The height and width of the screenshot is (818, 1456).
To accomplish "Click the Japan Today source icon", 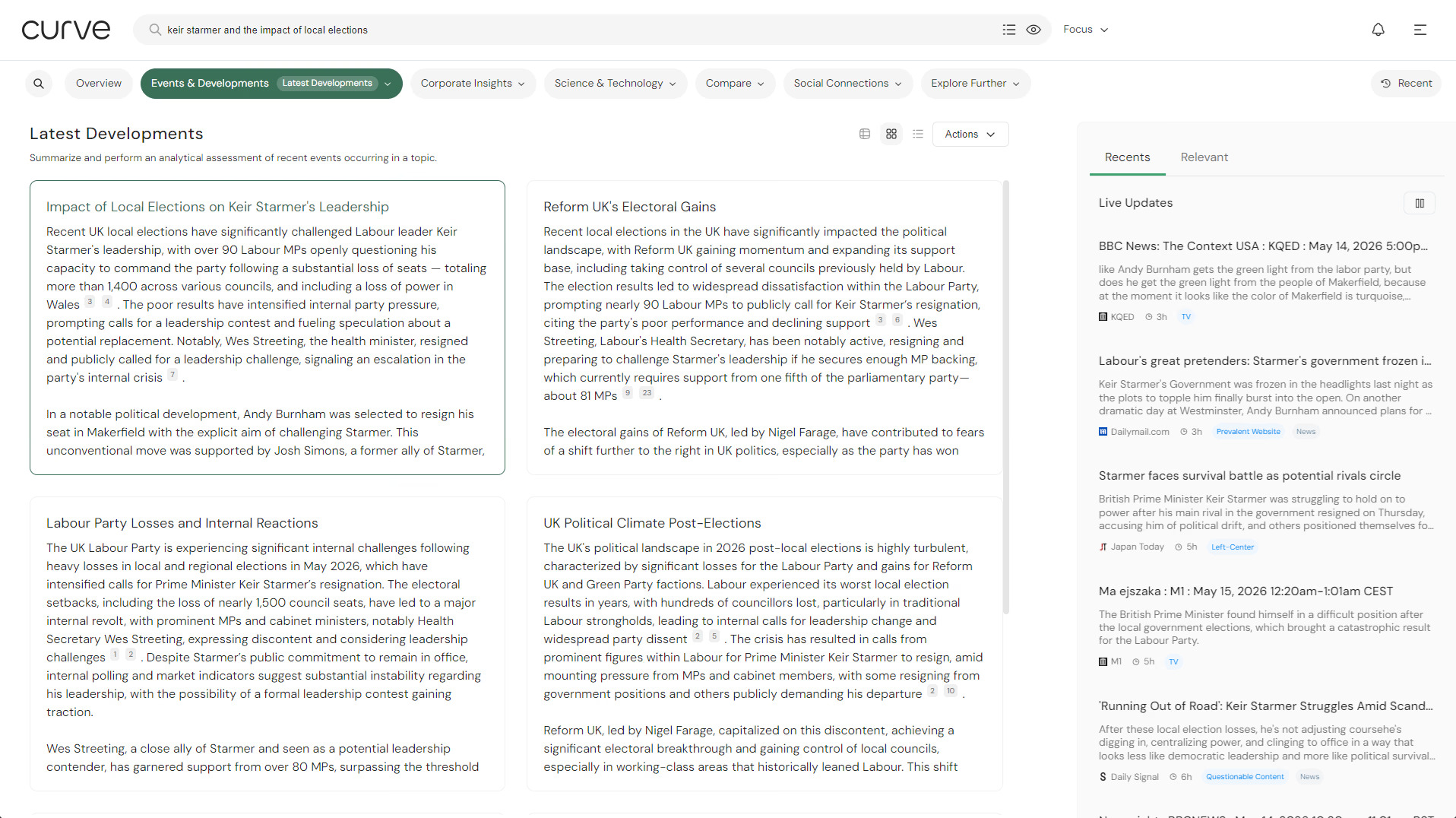I will 1103,547.
